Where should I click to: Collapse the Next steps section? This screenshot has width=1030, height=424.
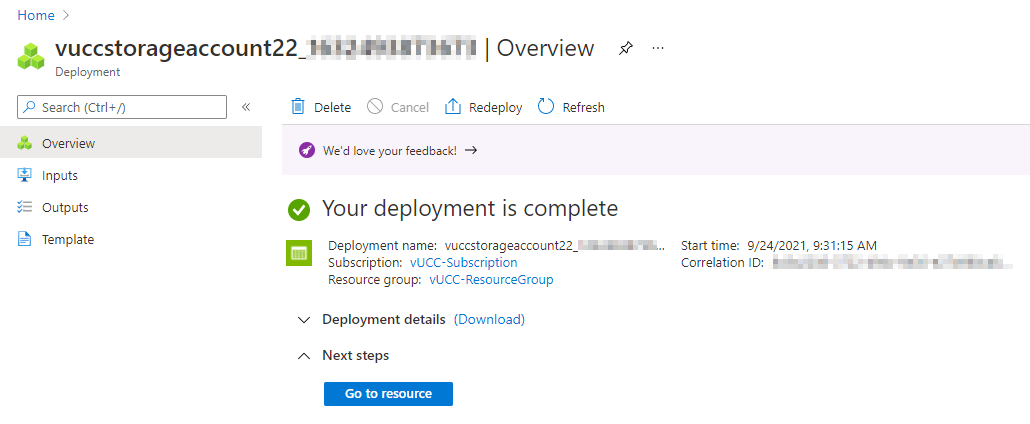[305, 356]
